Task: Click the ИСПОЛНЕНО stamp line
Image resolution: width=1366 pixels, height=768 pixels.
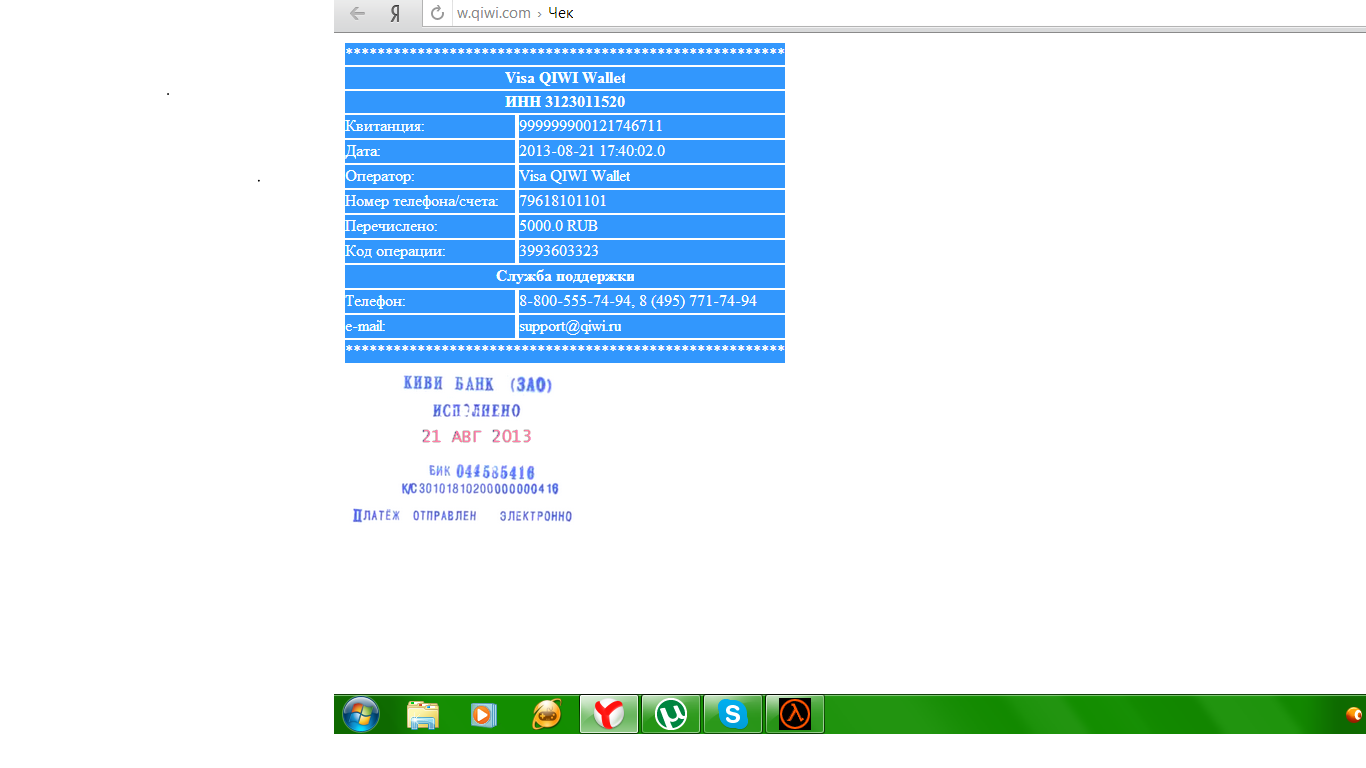Action: pos(477,411)
